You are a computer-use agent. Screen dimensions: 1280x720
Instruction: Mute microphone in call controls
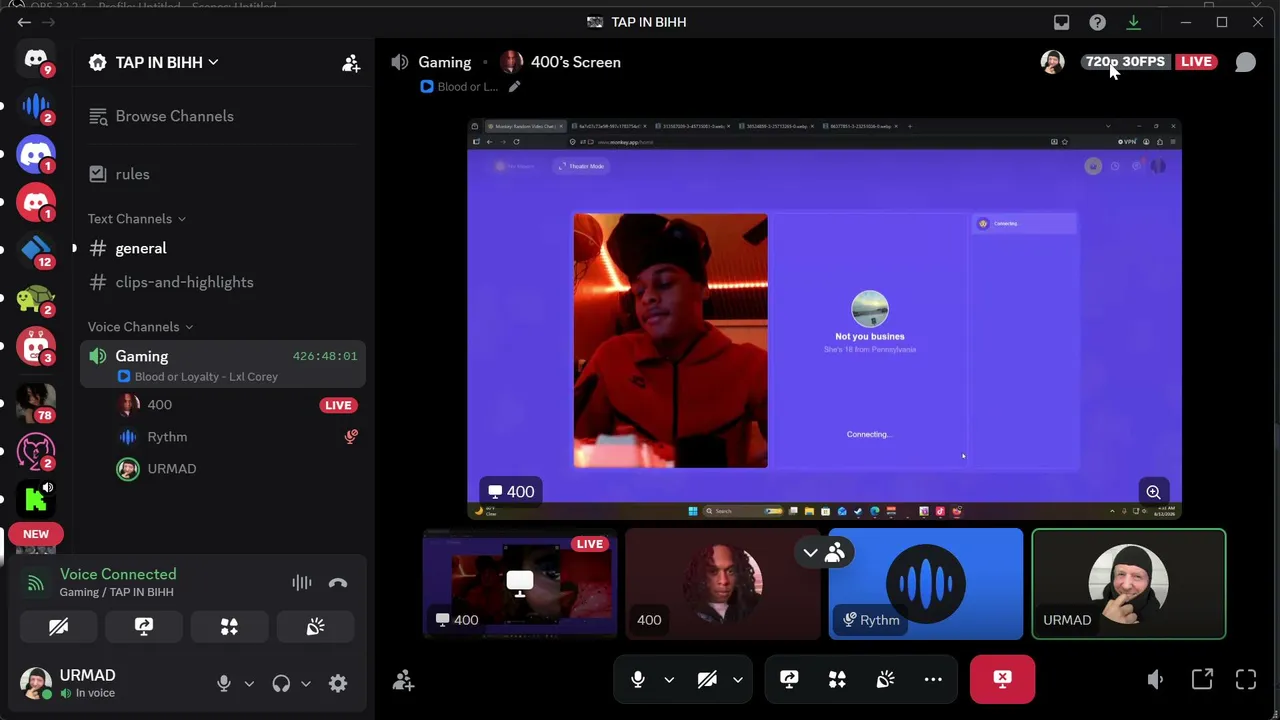point(638,680)
